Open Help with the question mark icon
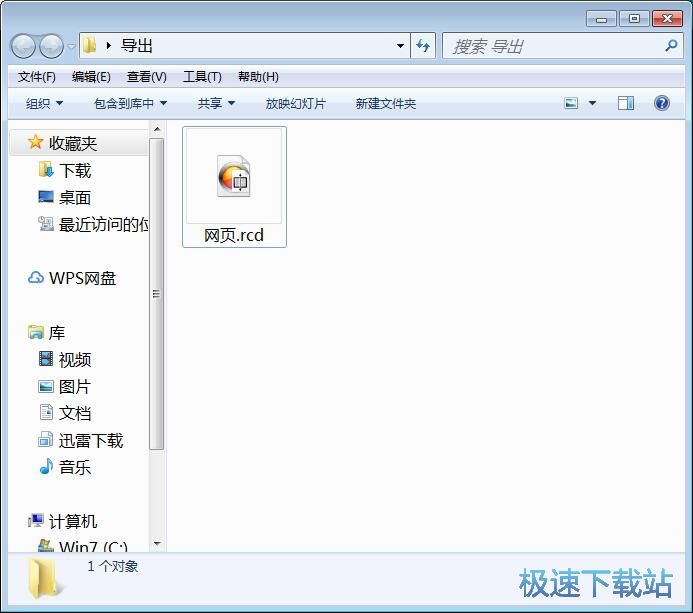The width and height of the screenshot is (693, 613). pyautogui.click(x=662, y=103)
